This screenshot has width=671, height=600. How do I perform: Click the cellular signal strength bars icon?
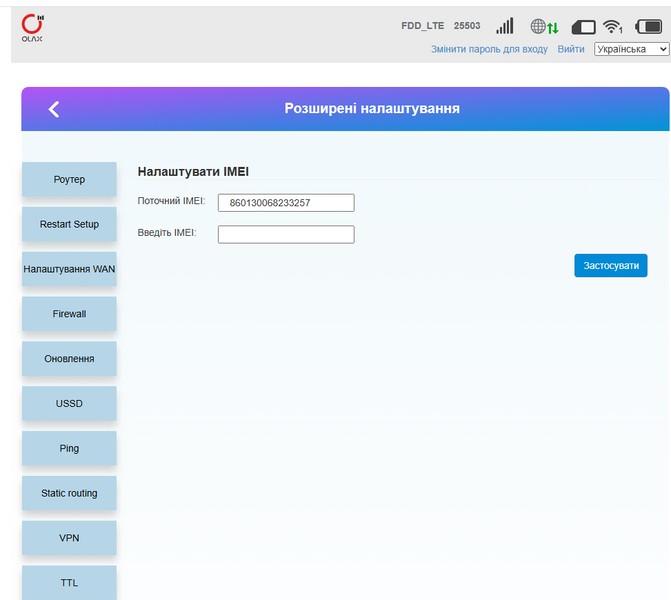click(505, 26)
